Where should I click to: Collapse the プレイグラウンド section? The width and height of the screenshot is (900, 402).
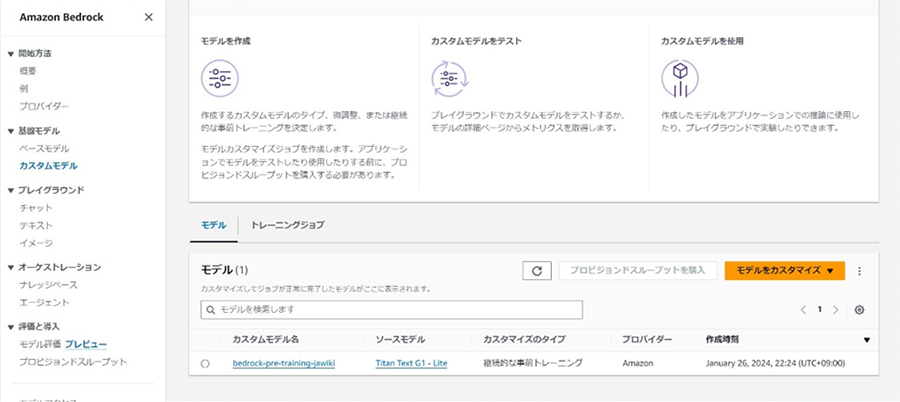tap(10, 190)
